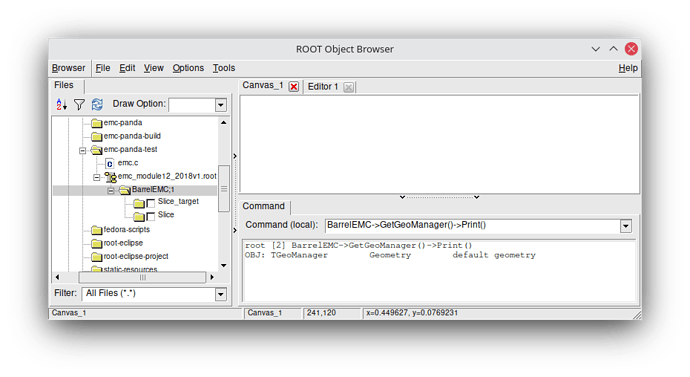This screenshot has height=377, width=690.
Task: Open the Browser menu
Action: [x=69, y=68]
